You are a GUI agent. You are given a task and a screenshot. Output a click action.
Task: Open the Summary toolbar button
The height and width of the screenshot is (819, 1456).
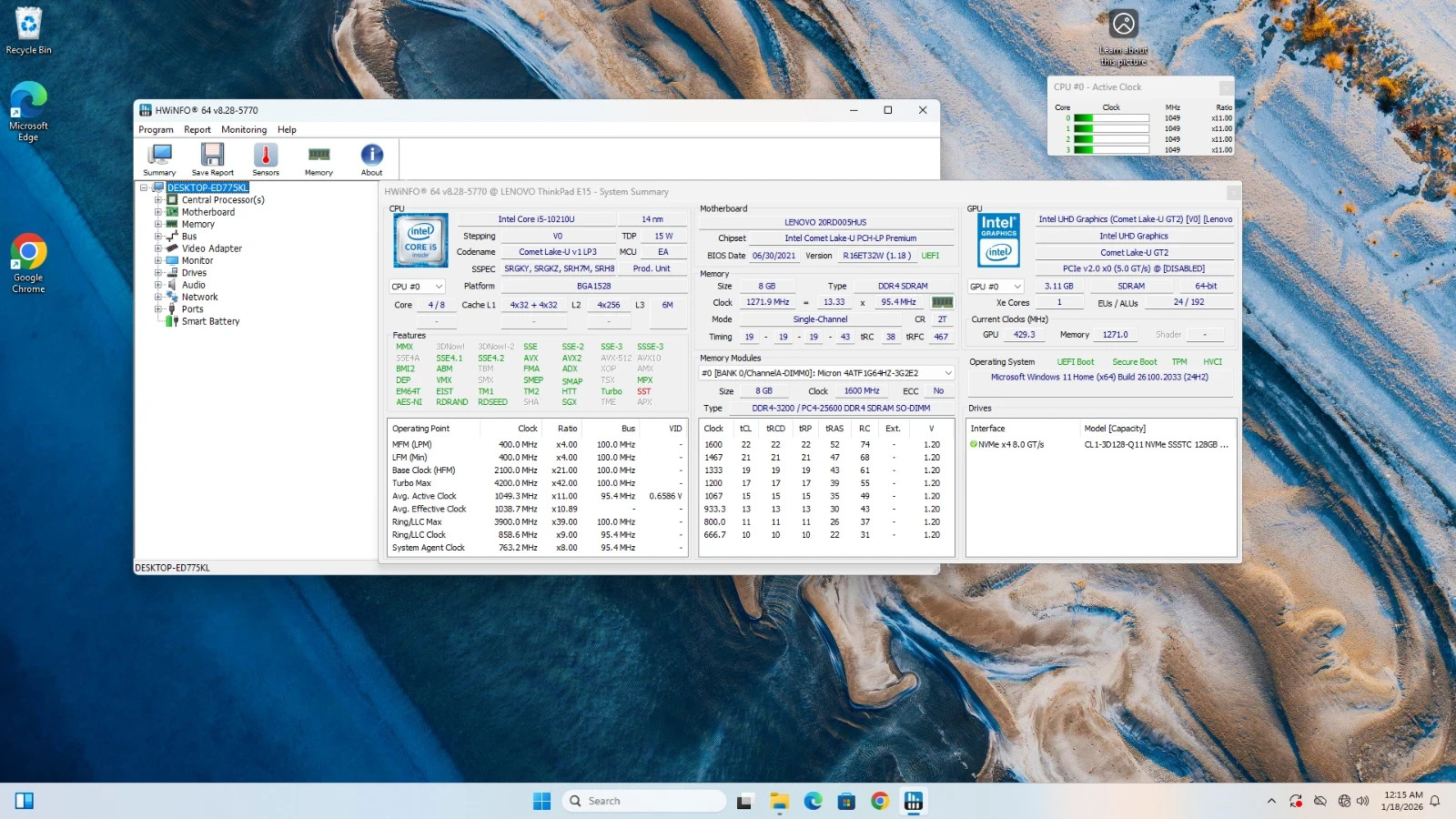pyautogui.click(x=159, y=160)
